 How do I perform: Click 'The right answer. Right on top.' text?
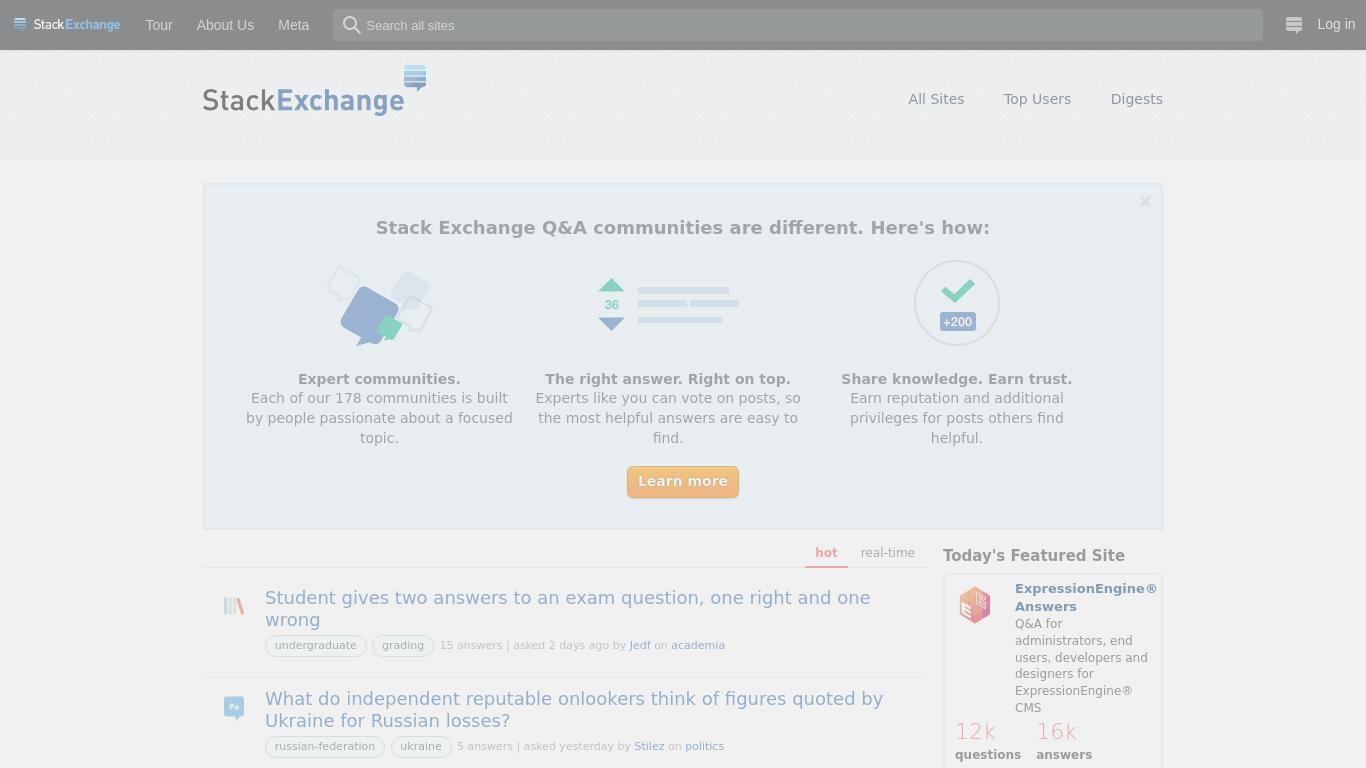(668, 379)
